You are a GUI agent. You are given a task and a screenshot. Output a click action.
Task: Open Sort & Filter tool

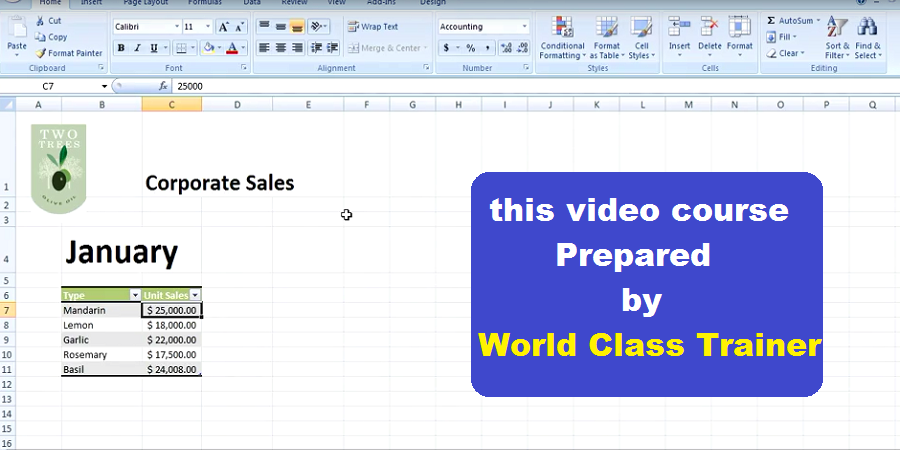point(837,38)
